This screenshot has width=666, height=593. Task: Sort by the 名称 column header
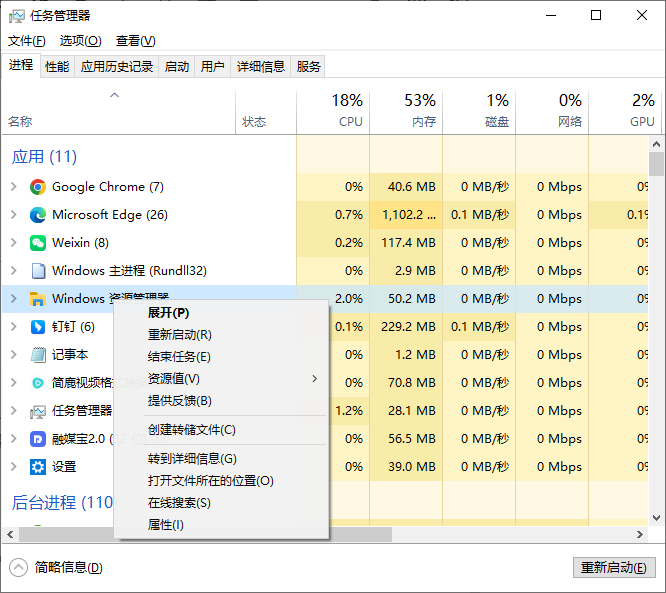coord(119,113)
